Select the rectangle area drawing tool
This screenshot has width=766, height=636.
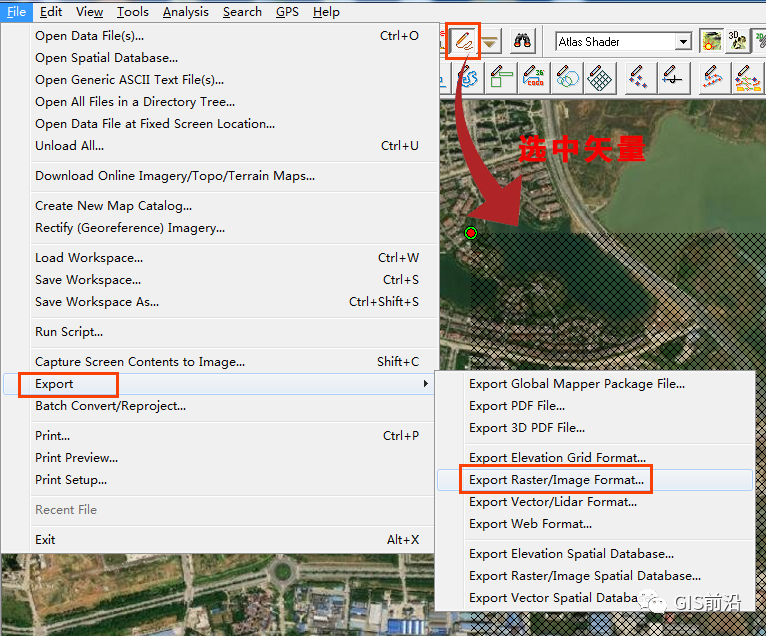coord(501,78)
